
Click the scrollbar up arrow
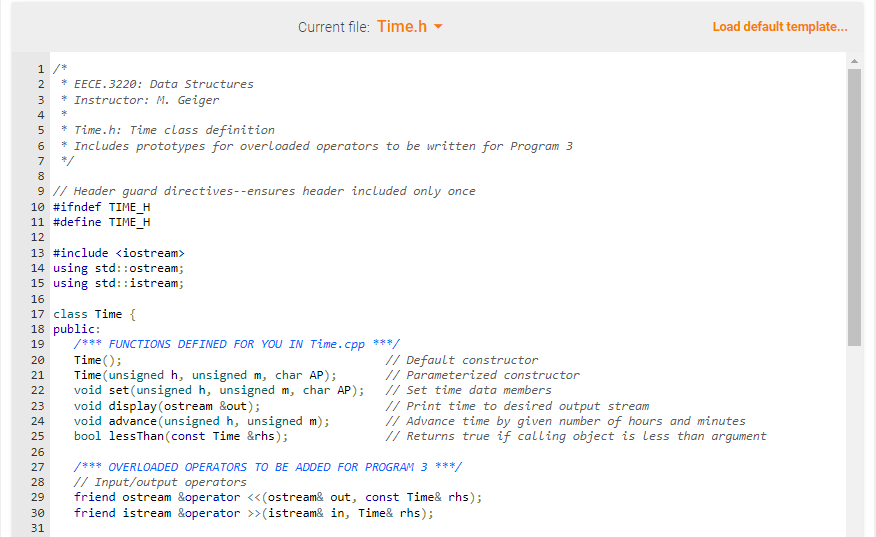point(854,60)
